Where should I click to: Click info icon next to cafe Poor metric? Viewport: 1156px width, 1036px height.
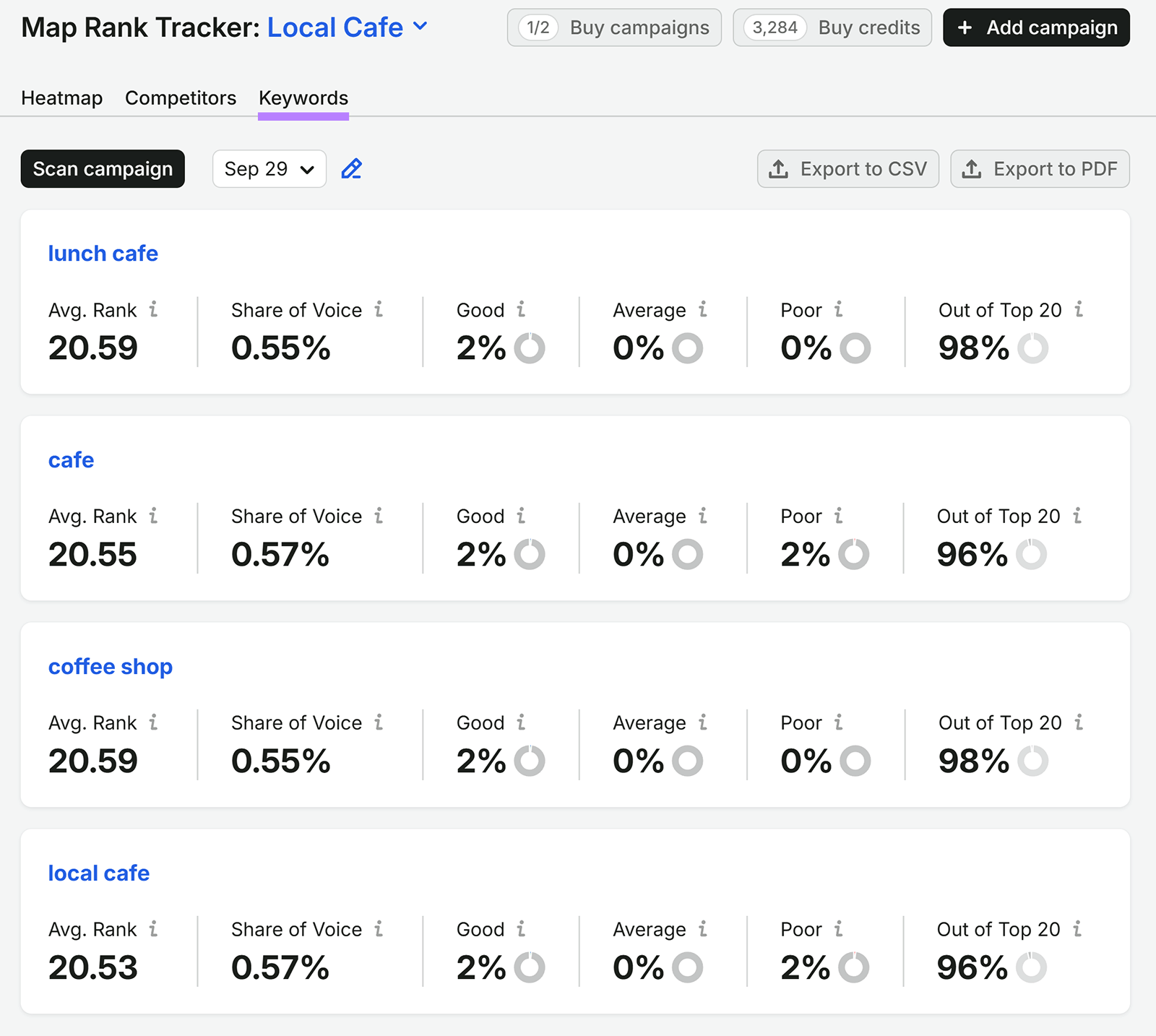(x=839, y=516)
